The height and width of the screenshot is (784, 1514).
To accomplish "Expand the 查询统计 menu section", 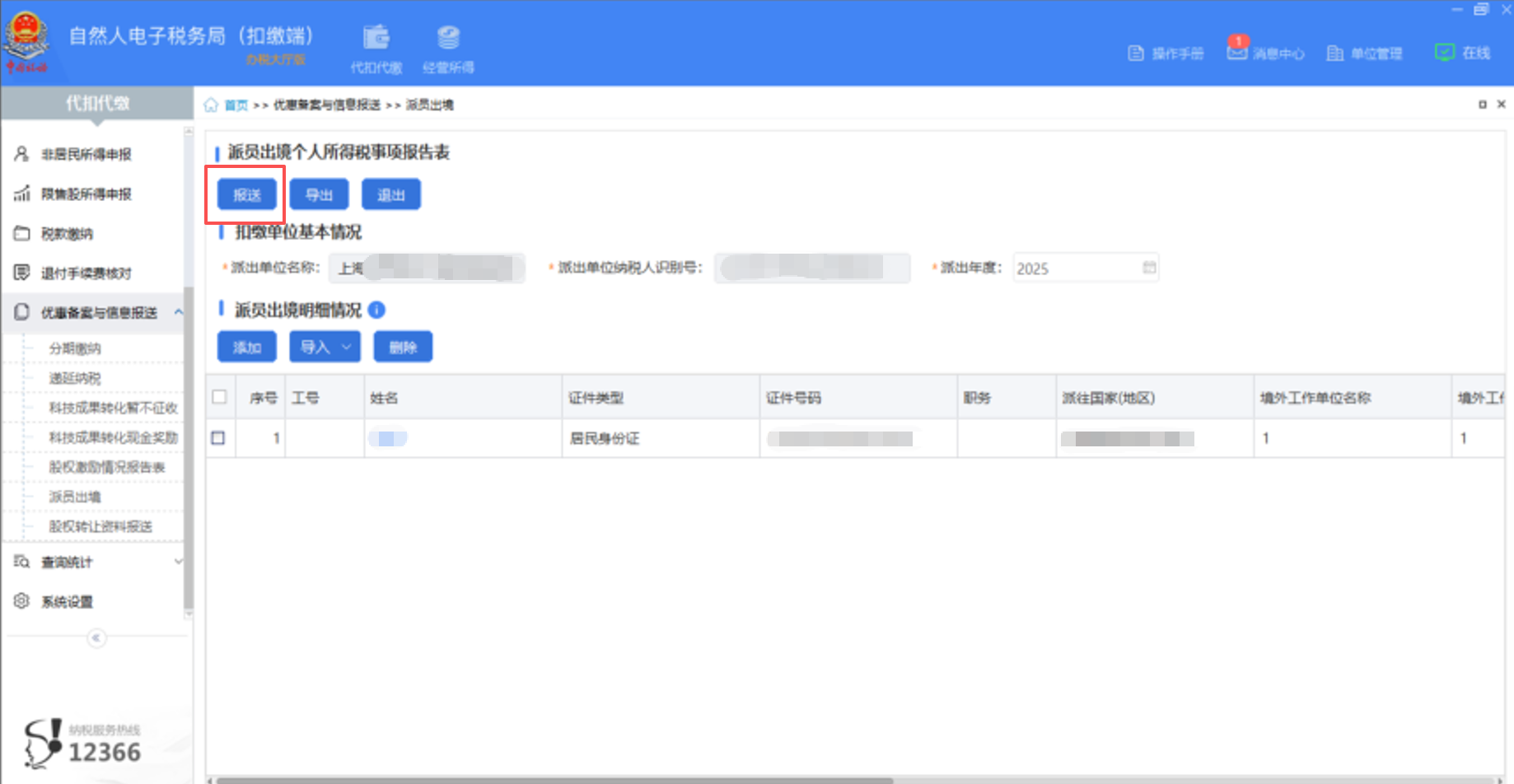I will click(x=179, y=561).
